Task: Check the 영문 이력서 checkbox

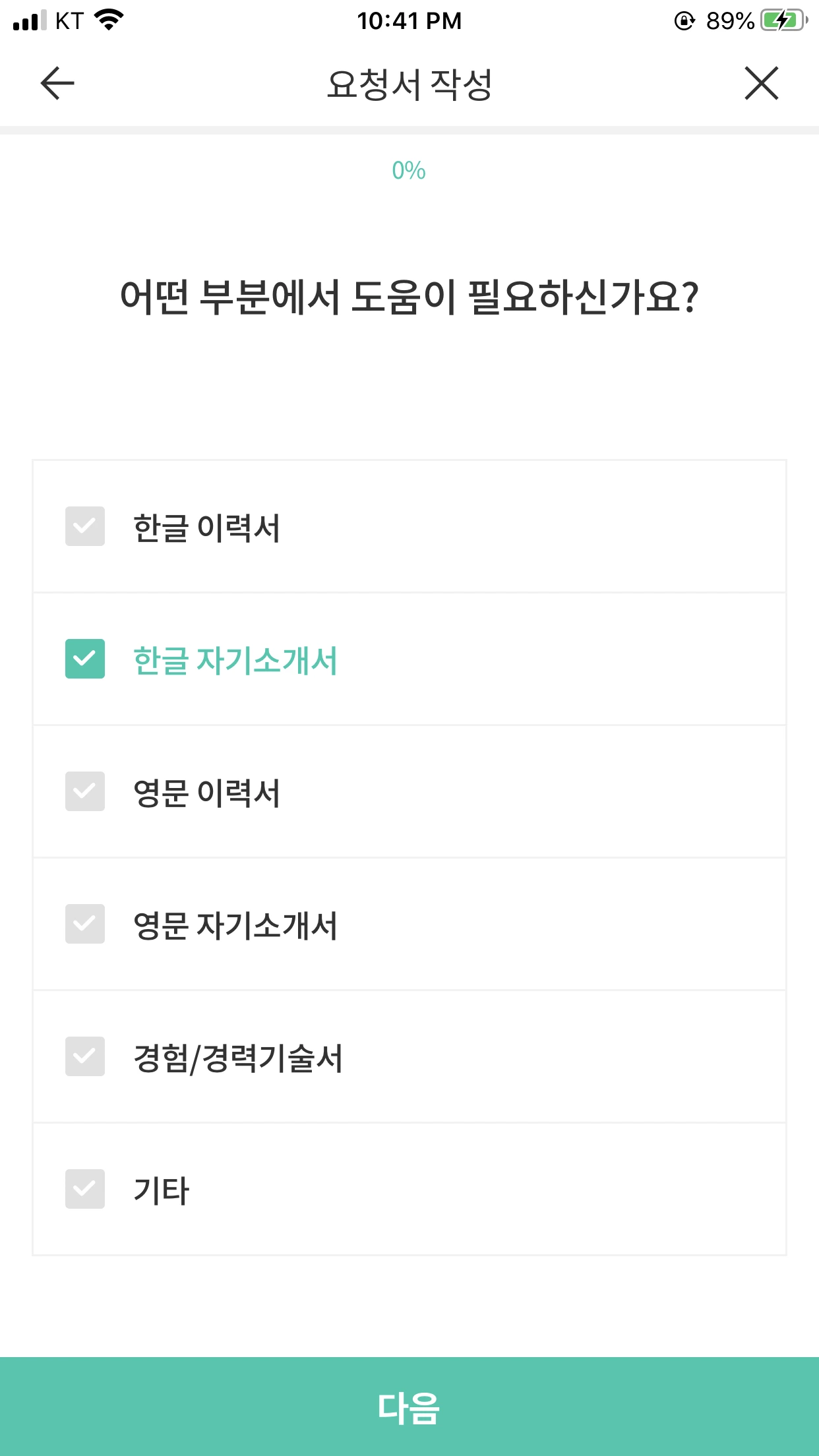Action: (85, 791)
